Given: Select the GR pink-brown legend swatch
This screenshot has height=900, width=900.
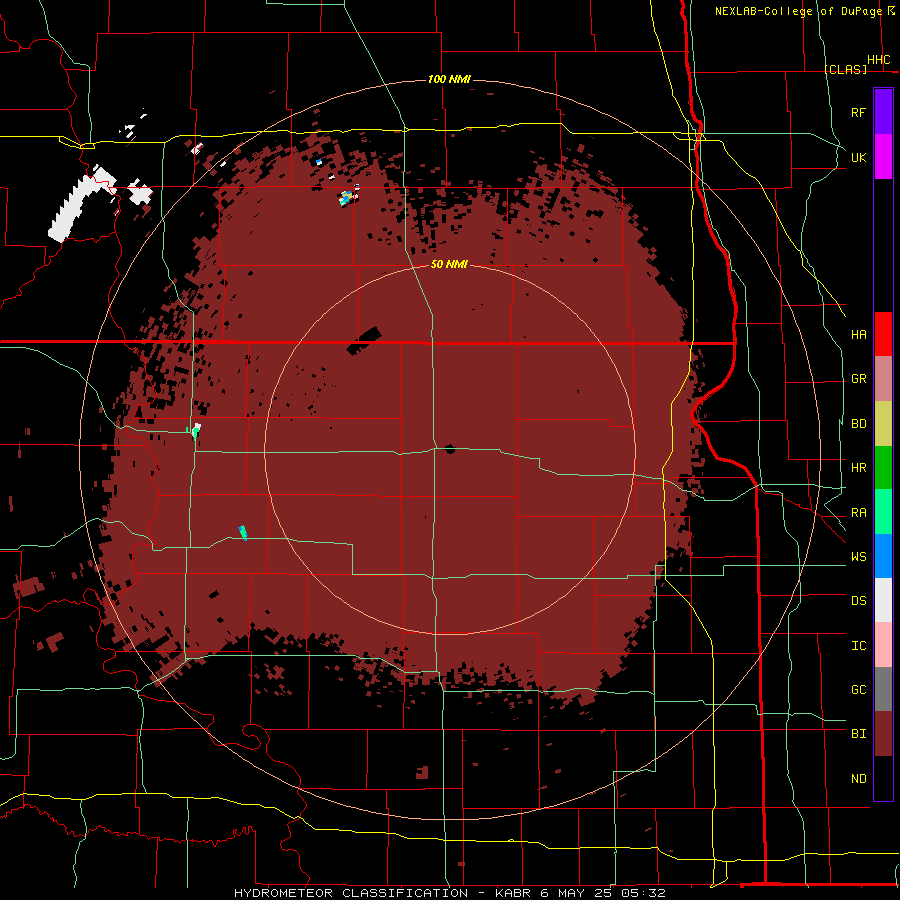Looking at the screenshot, I should click(x=883, y=379).
